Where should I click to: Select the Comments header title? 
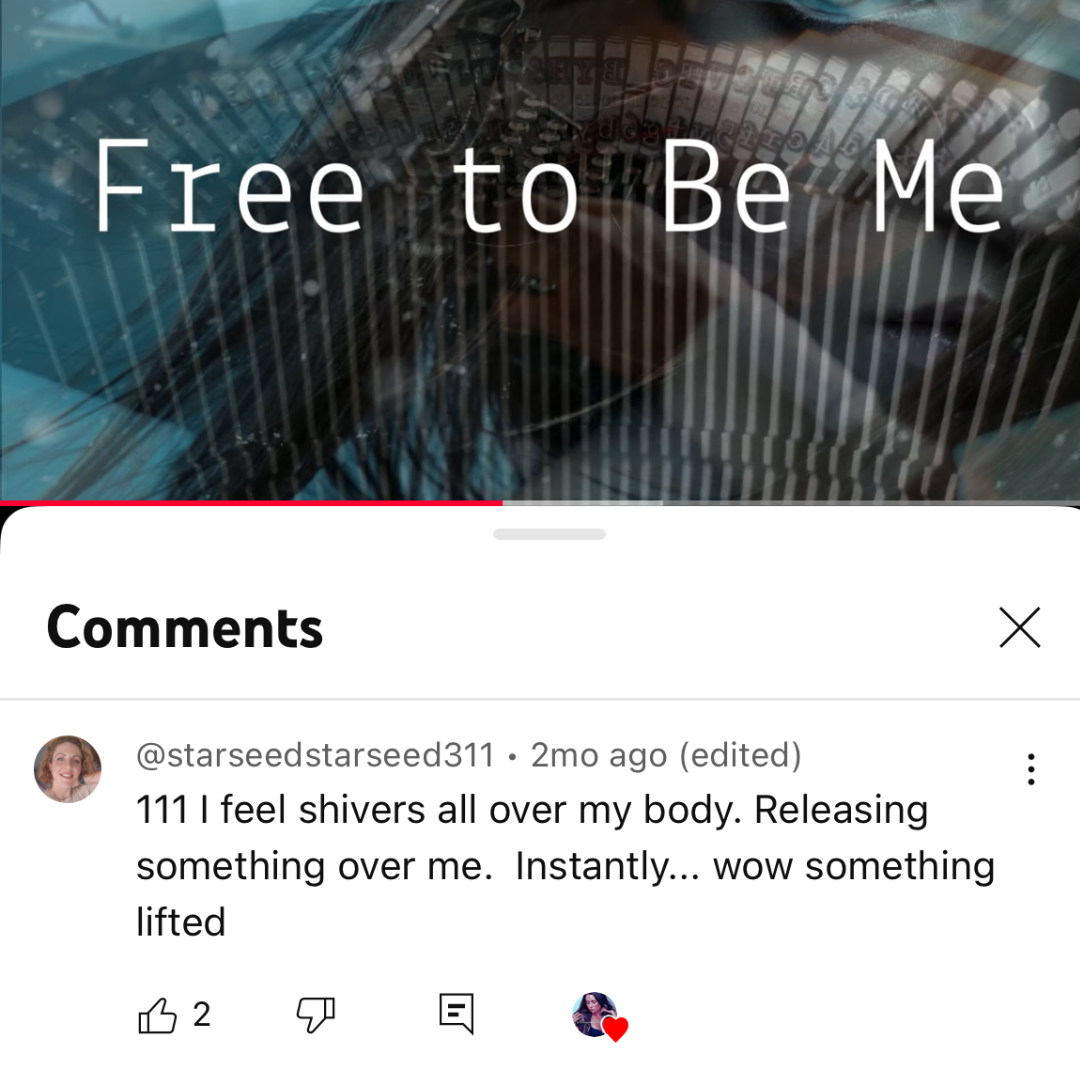point(185,627)
